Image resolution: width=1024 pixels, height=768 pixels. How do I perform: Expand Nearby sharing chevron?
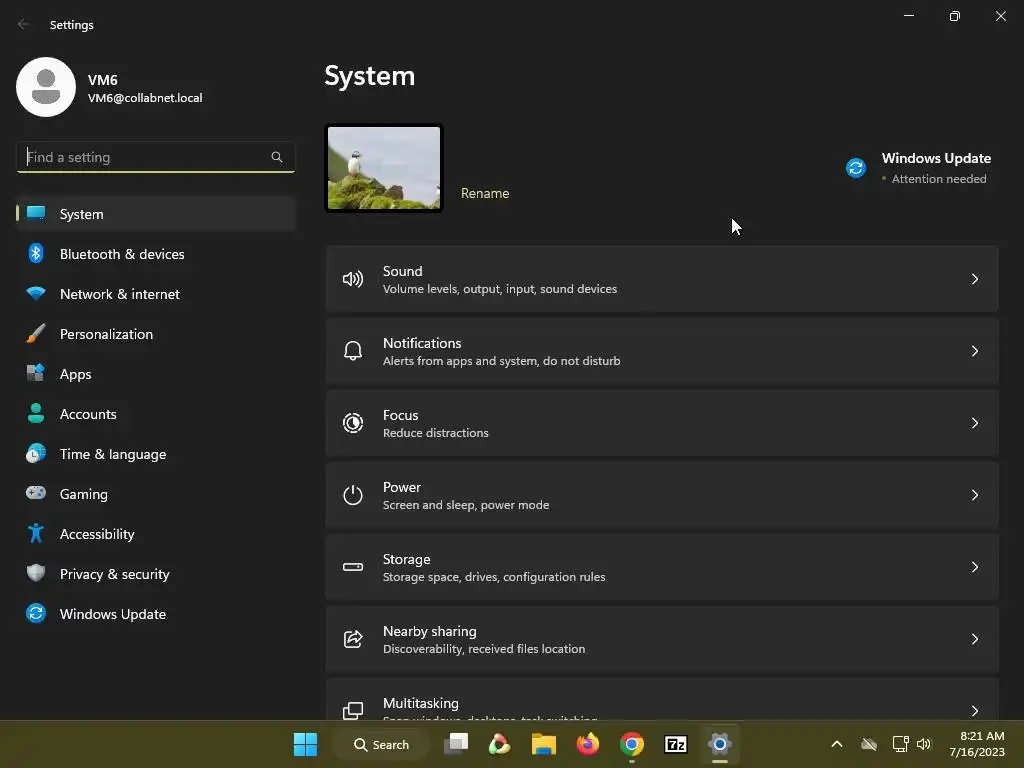974,639
